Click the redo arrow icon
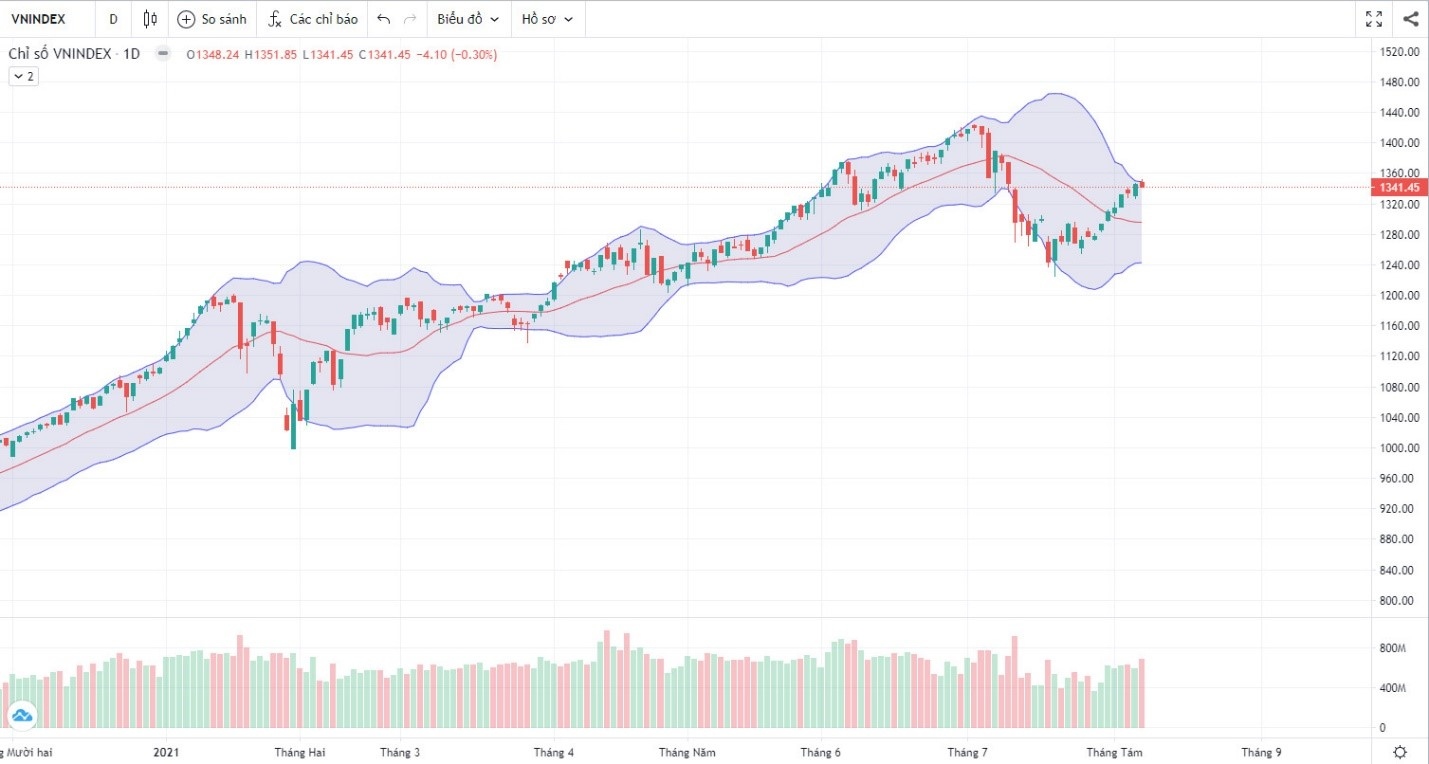Viewport: 1429px width, 764px height. click(x=410, y=18)
